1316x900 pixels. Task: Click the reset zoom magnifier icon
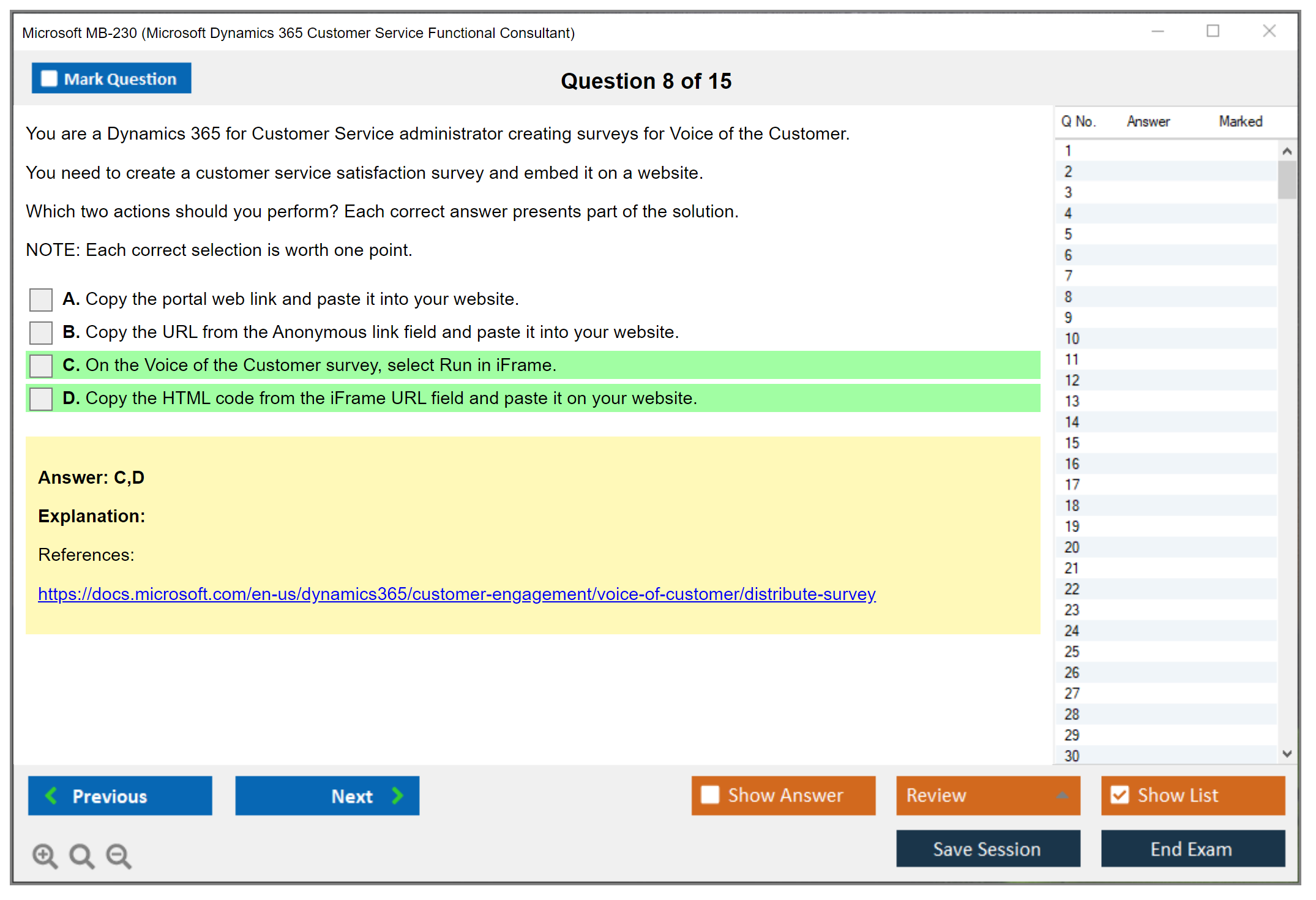[x=81, y=855]
